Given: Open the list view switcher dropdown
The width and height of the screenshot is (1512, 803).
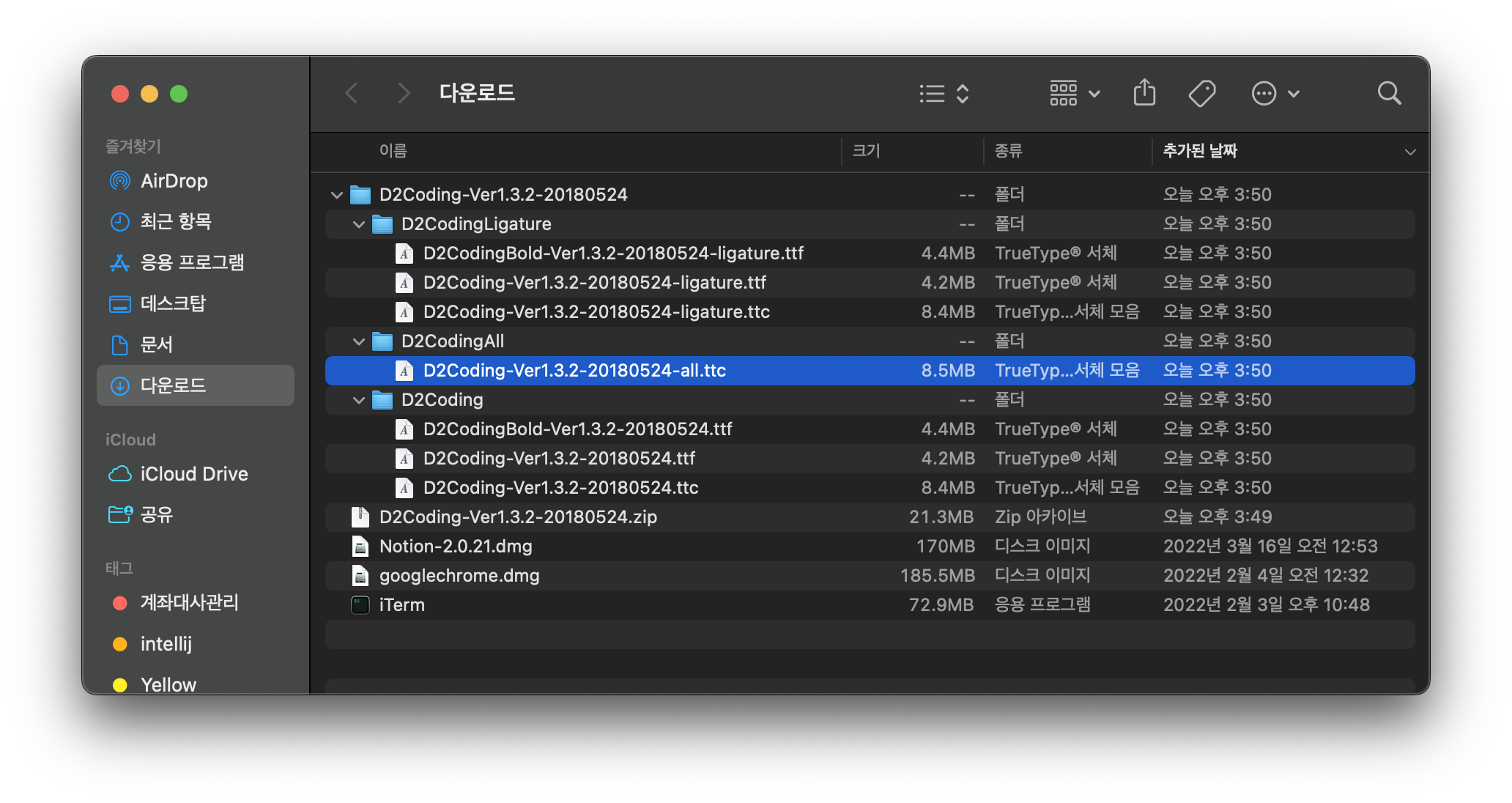Looking at the screenshot, I should point(944,94).
